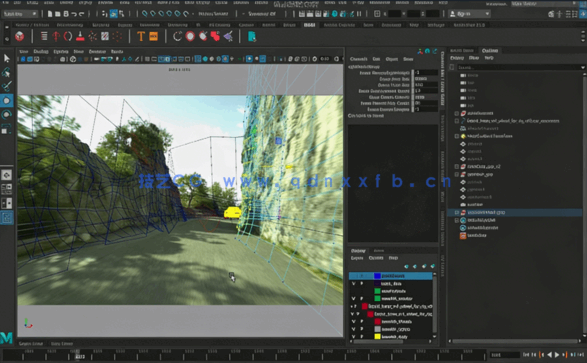
Task: Click the orange T text shelf icon
Action: 141,36
